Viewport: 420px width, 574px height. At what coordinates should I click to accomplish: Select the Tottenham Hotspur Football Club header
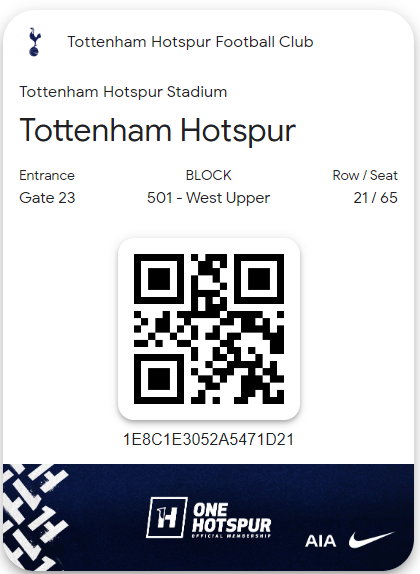pos(190,42)
